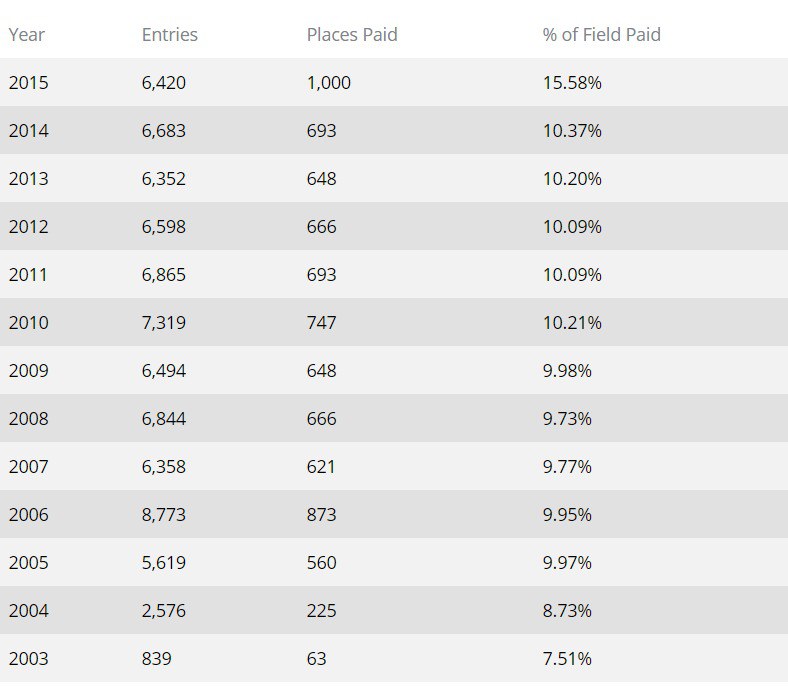The height and width of the screenshot is (688, 788).
Task: Select the 1,000 places paid cell
Action: click(x=329, y=83)
